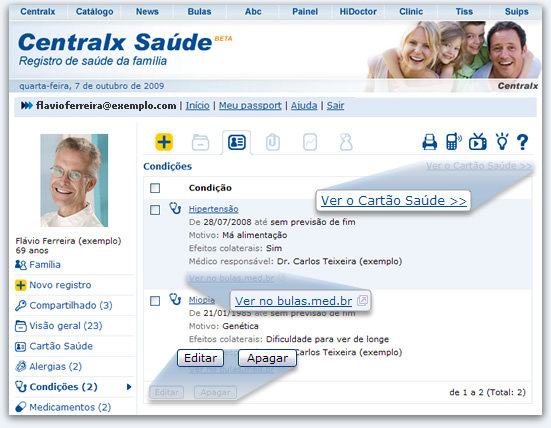Viewport: 551px width, 428px height.
Task: Open Medicamentos (2) in the sidebar
Action: point(70,407)
